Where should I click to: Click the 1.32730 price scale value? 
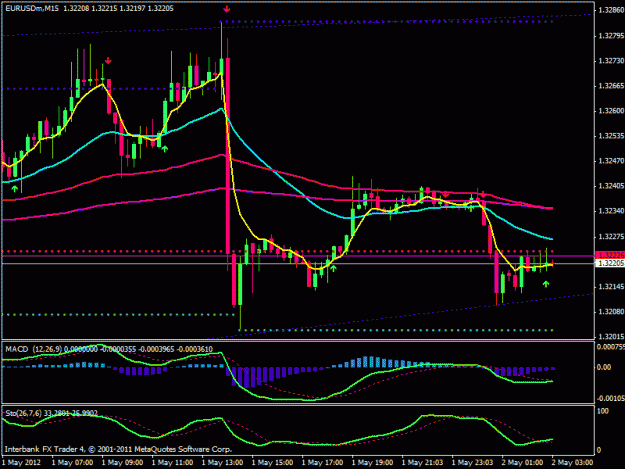pyautogui.click(x=611, y=61)
